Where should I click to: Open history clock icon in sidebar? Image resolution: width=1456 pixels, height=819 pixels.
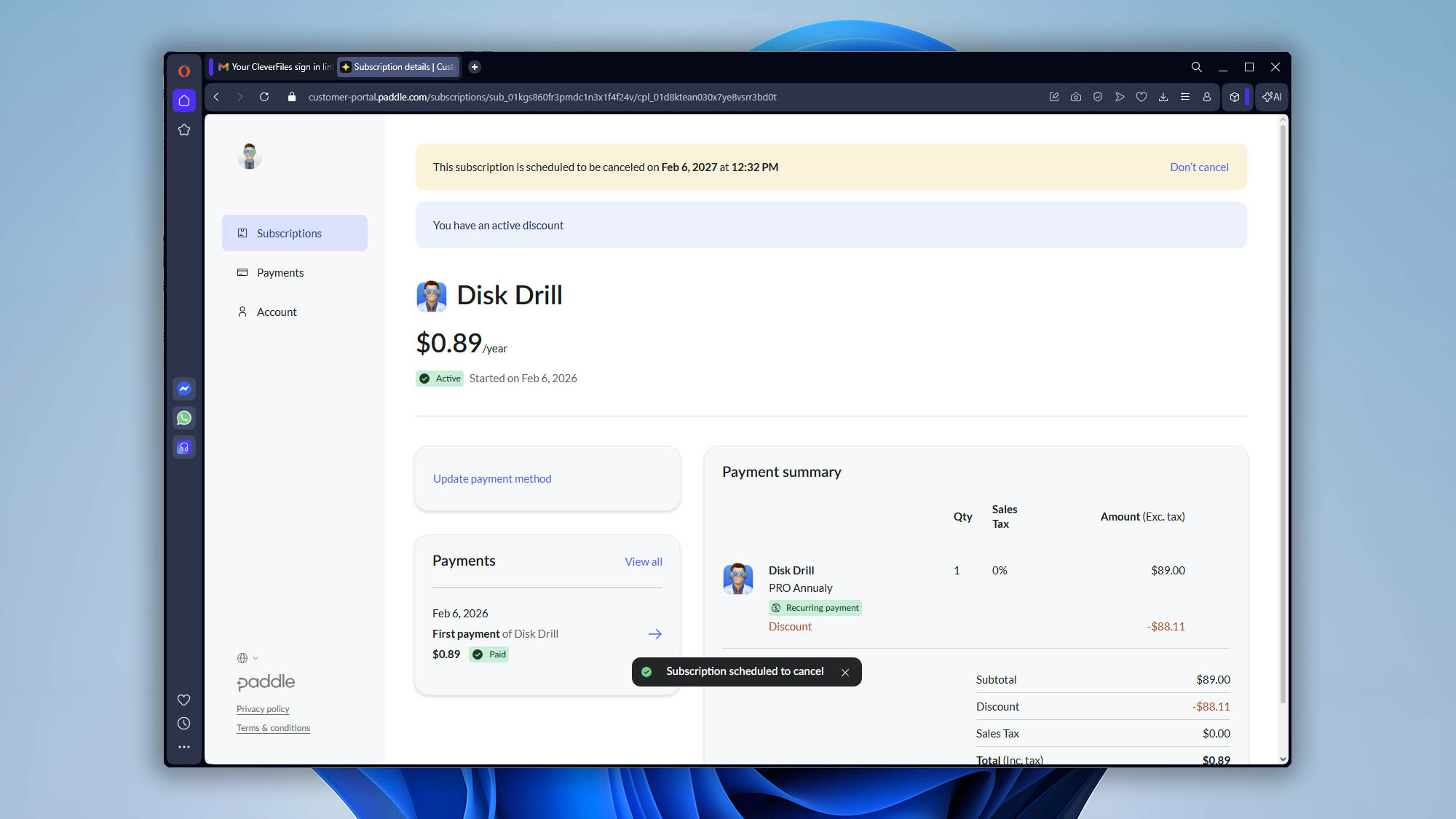184,724
